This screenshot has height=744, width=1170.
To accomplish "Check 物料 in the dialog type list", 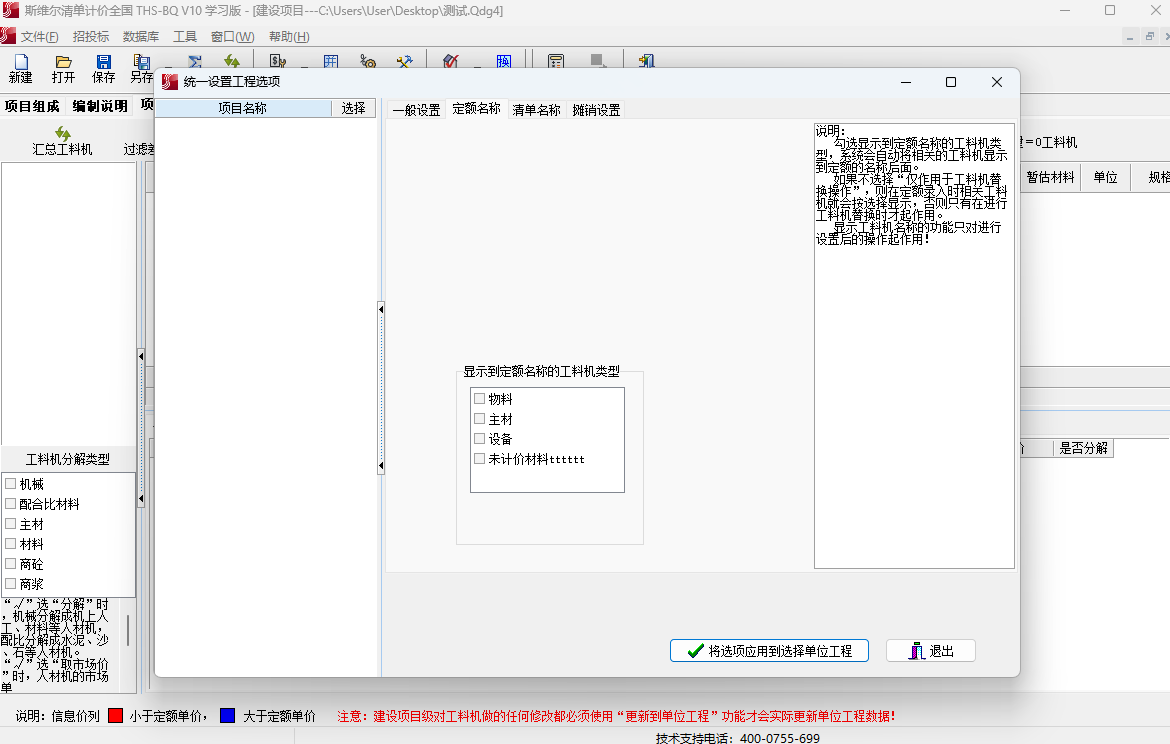I will coord(480,398).
